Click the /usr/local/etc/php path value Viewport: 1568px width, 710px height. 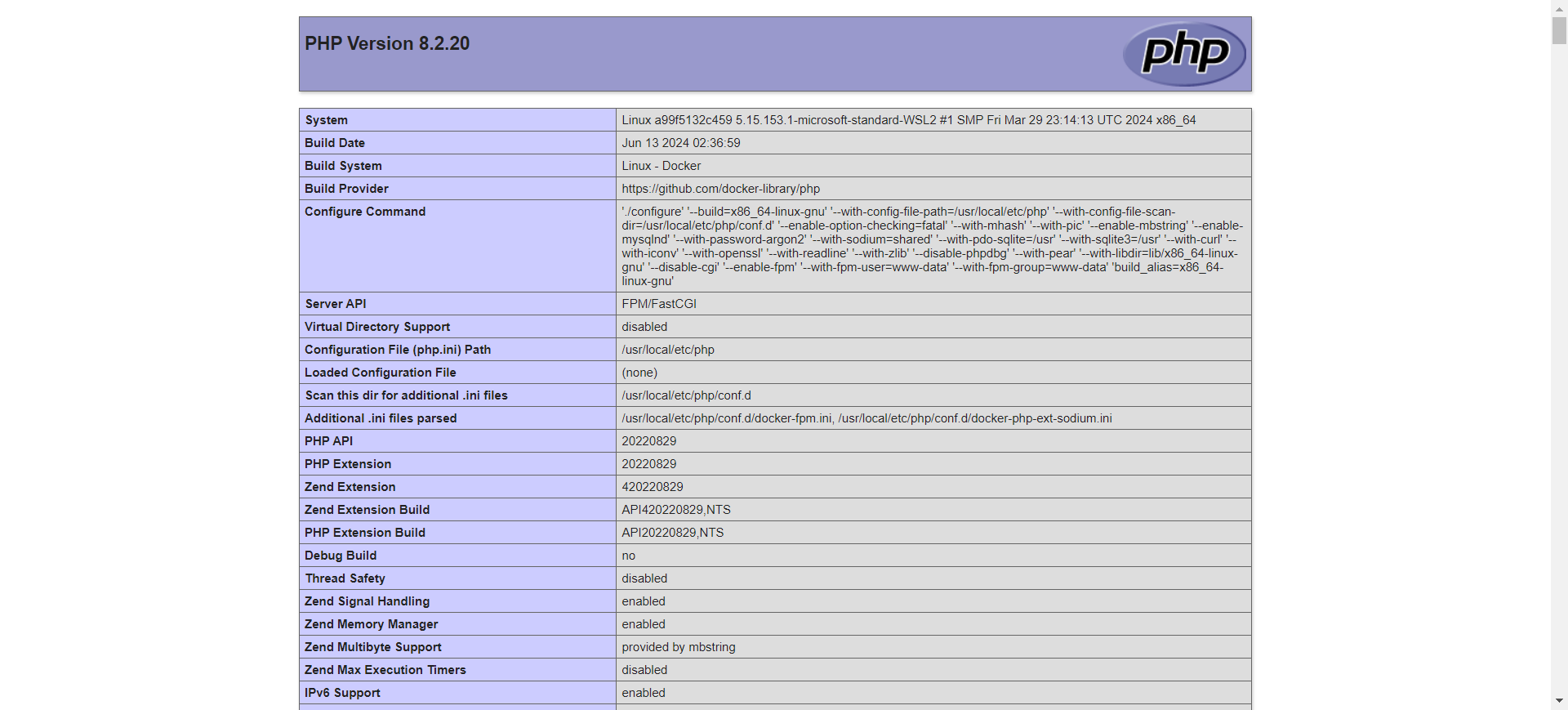668,350
